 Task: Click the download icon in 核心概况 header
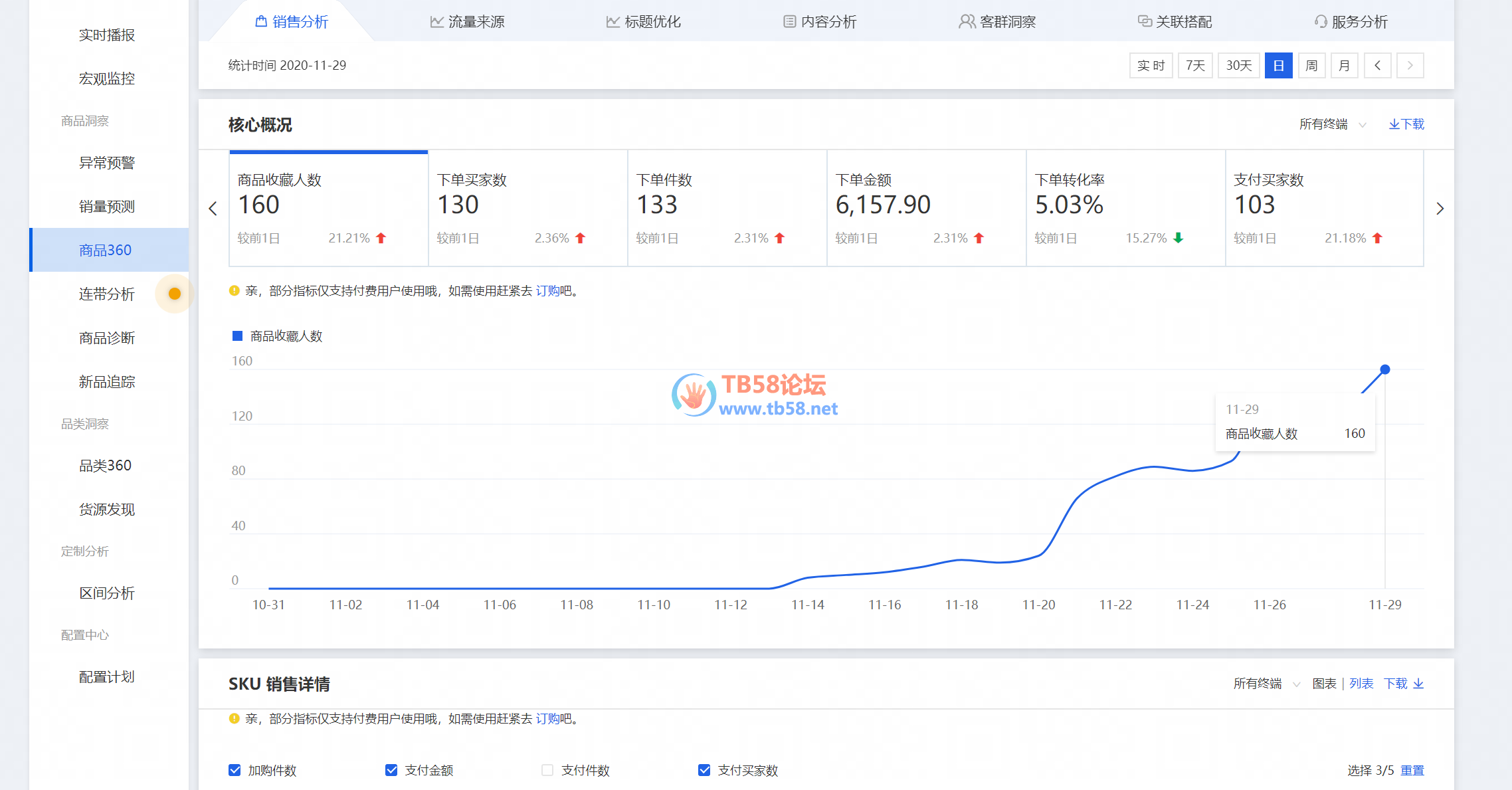tap(1394, 124)
